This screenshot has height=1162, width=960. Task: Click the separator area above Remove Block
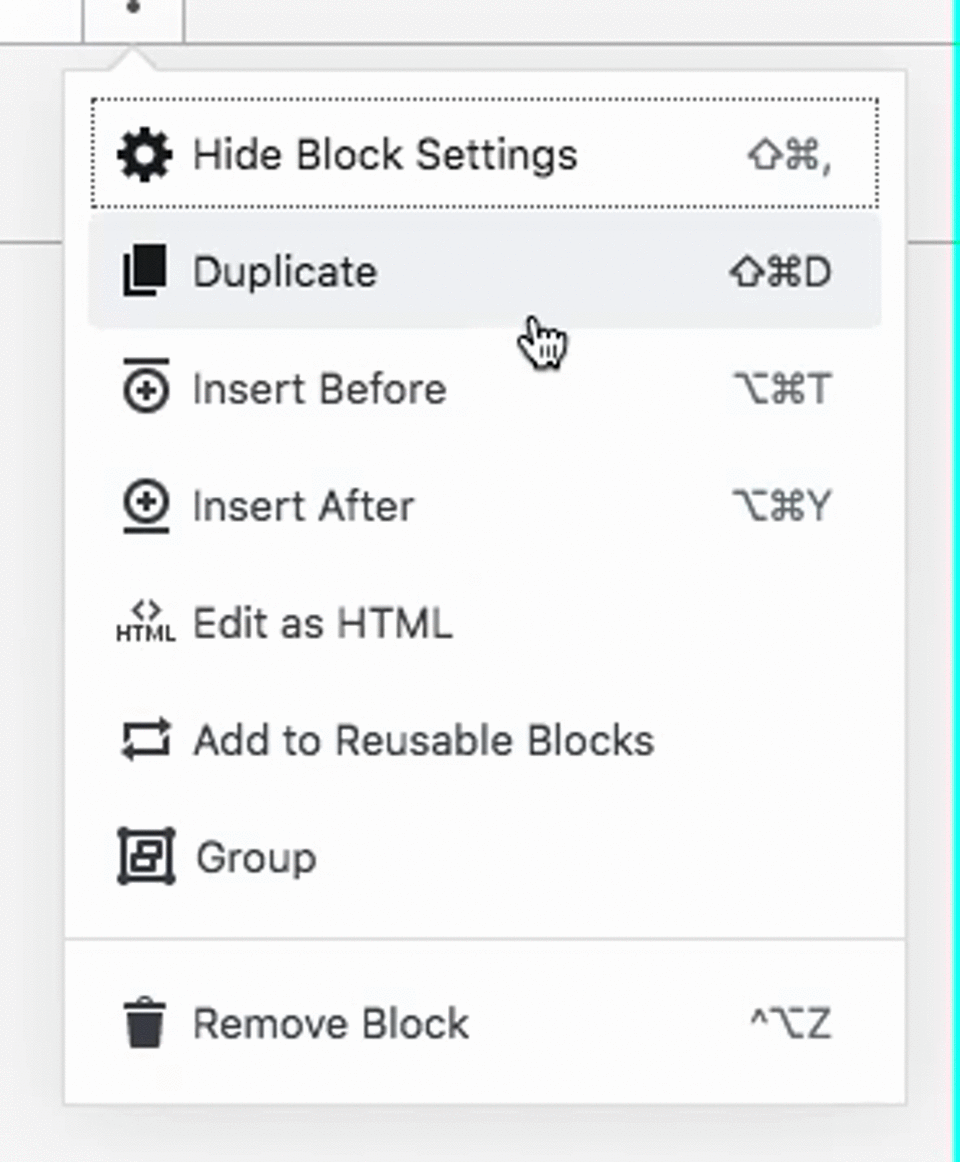[485, 938]
